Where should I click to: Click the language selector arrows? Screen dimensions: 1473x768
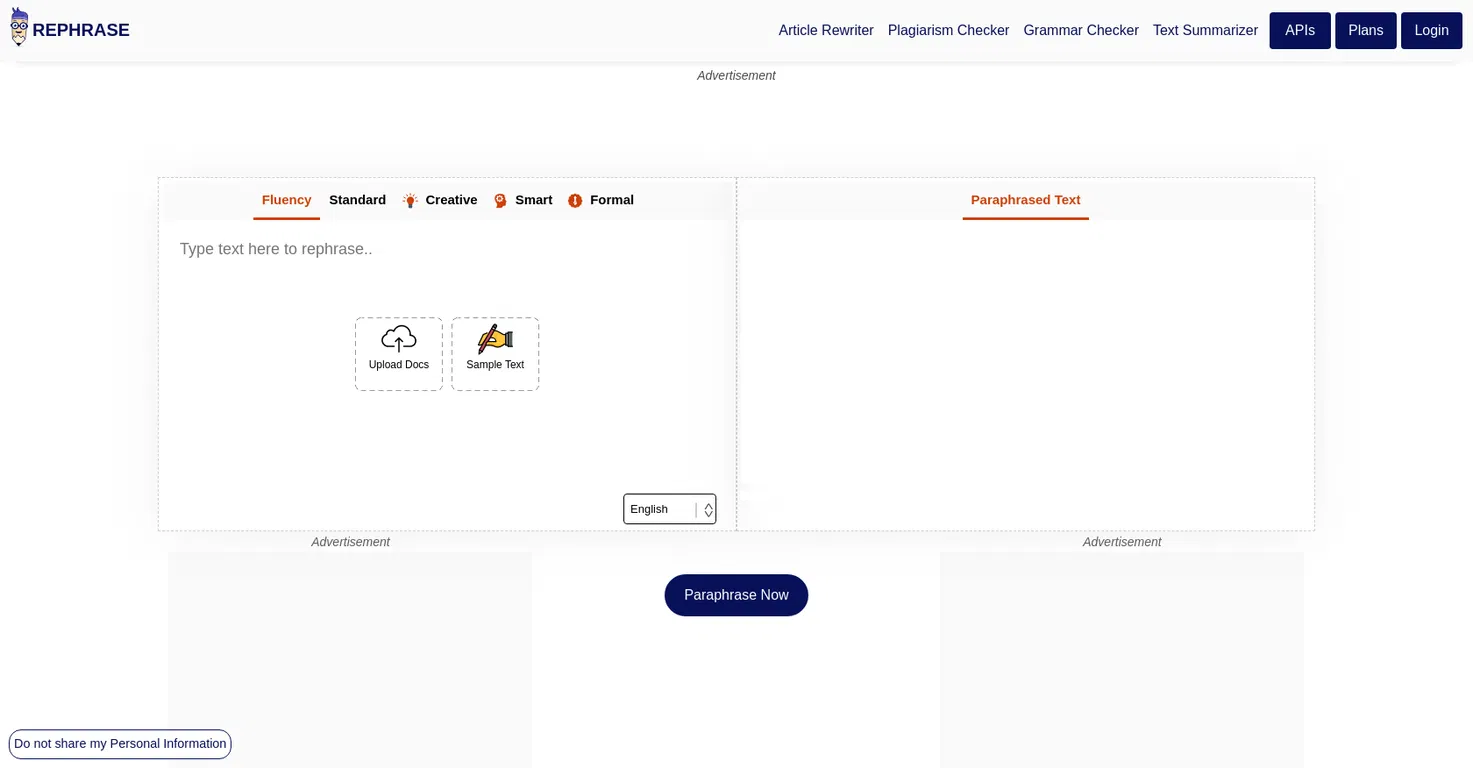[708, 510]
